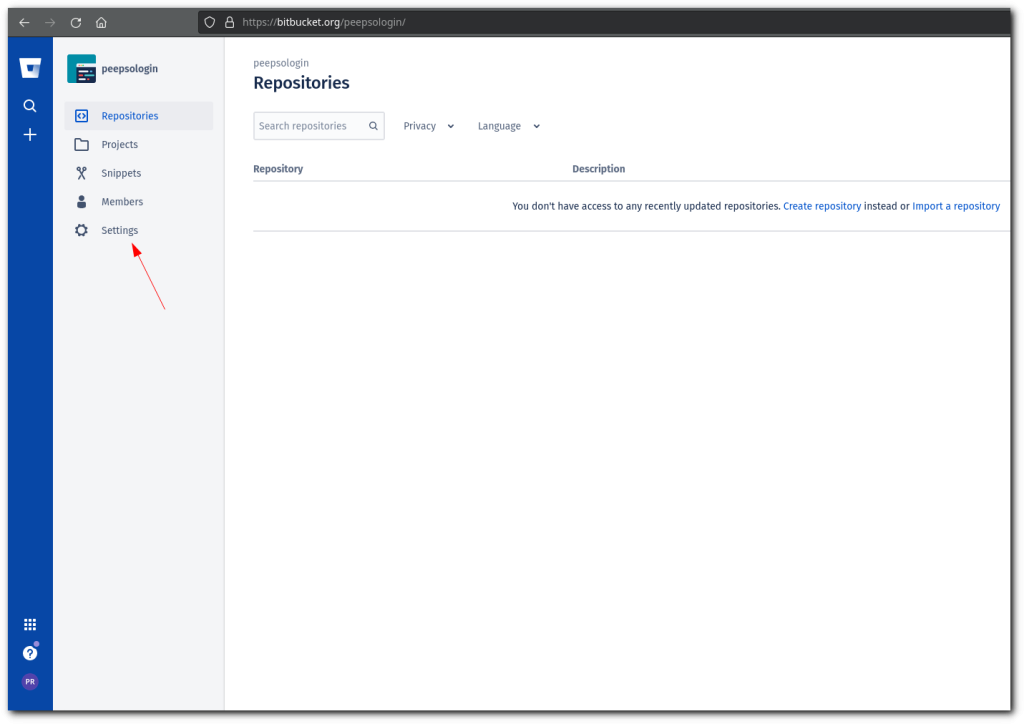The height and width of the screenshot is (724, 1024).
Task: Select the Snippets sidebar icon
Action: coord(80,172)
